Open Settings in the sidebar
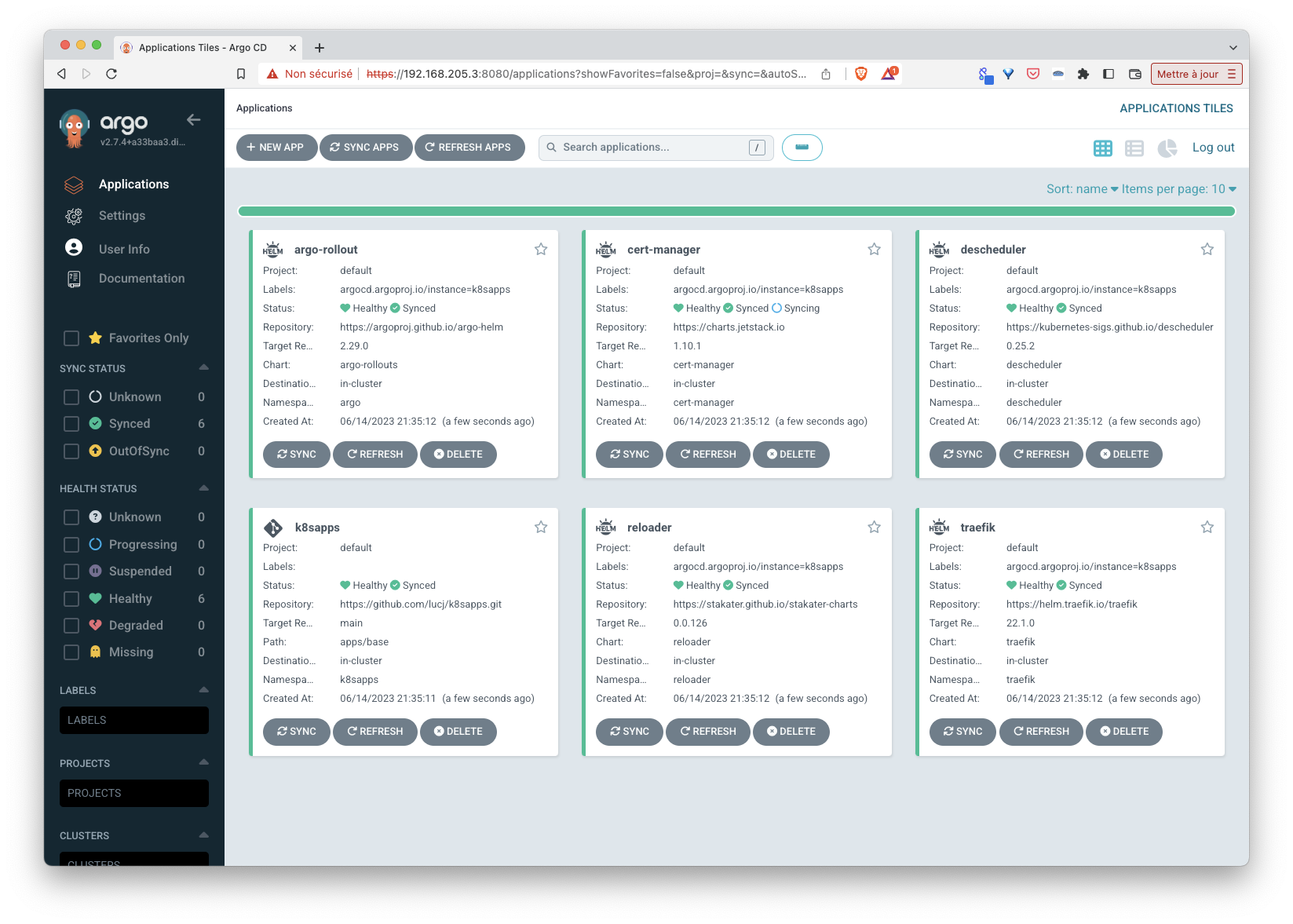 coord(122,216)
